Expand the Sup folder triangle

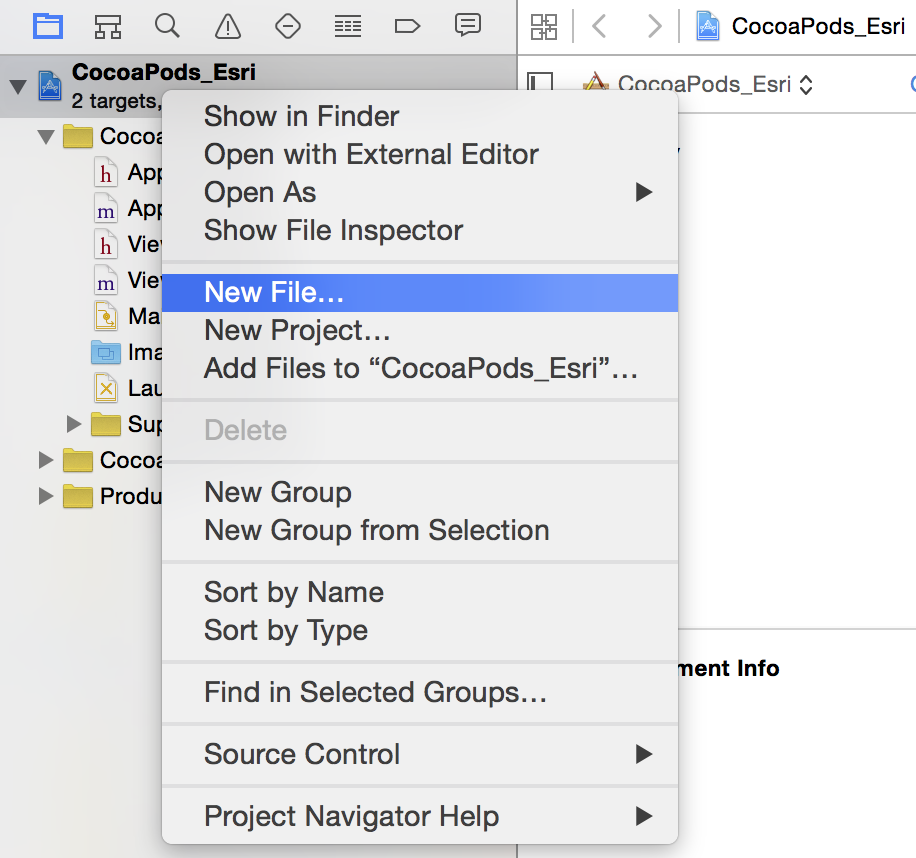(74, 424)
